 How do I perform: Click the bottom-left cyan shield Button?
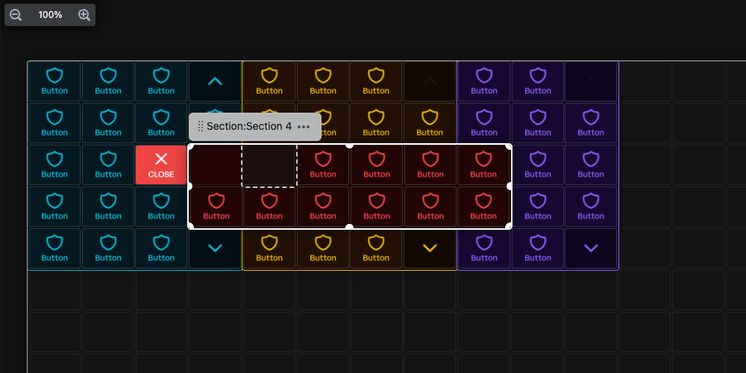click(x=55, y=248)
